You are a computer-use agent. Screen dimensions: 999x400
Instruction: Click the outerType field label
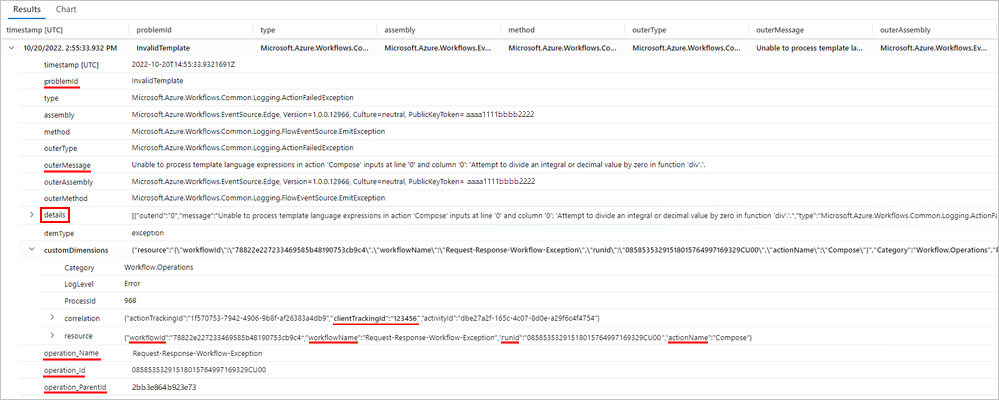pos(59,148)
